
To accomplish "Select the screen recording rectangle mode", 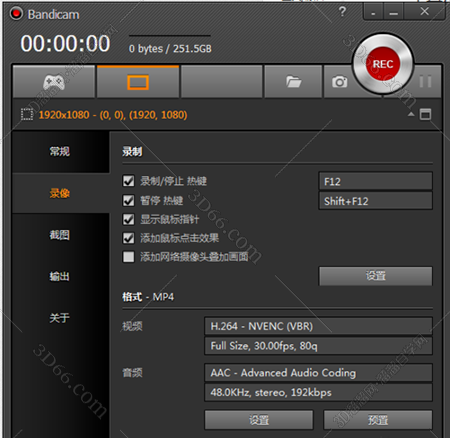I will [138, 82].
